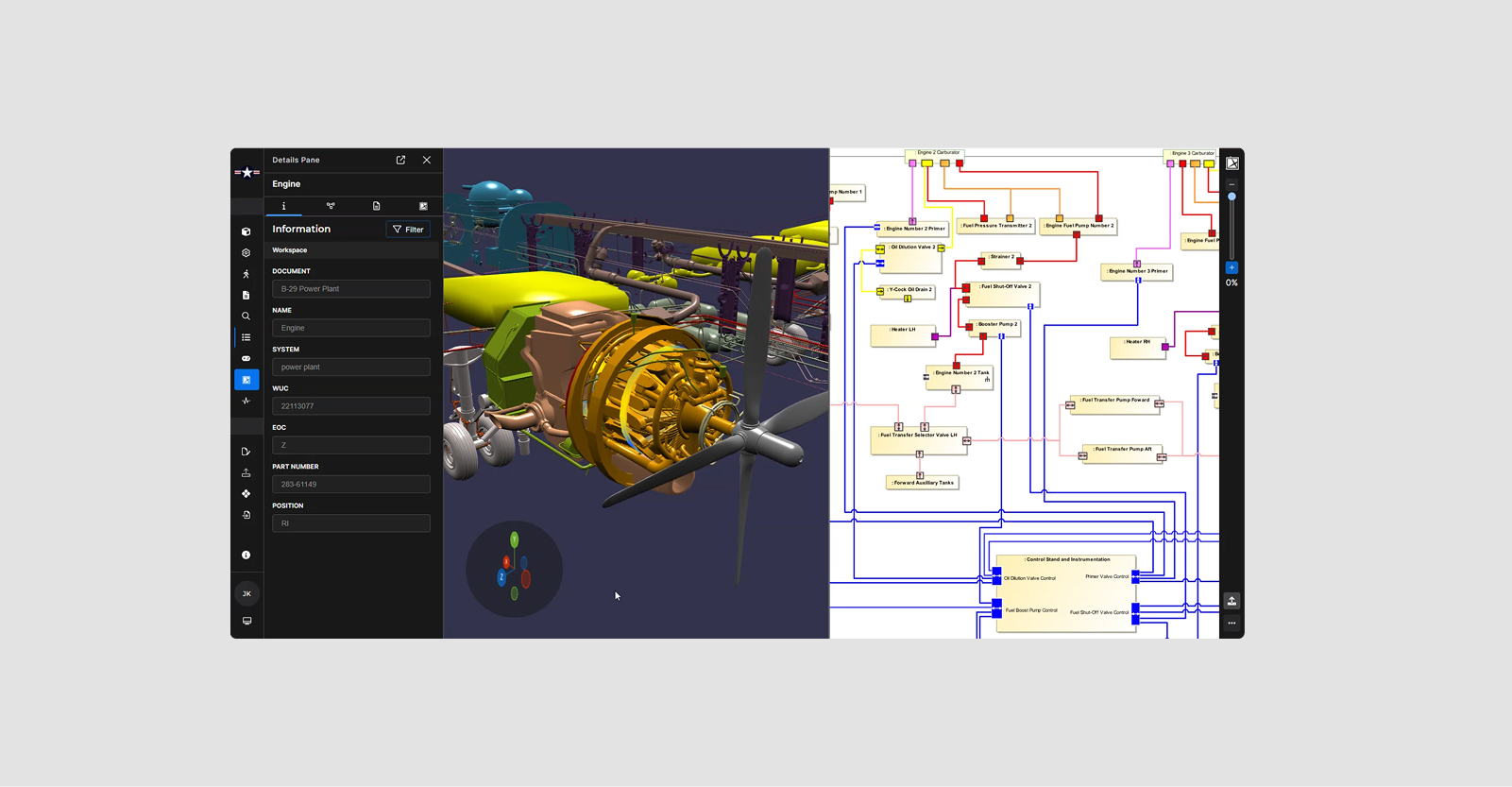Image resolution: width=1512 pixels, height=787 pixels.
Task: Select Heater RH block
Action: pos(1138,347)
